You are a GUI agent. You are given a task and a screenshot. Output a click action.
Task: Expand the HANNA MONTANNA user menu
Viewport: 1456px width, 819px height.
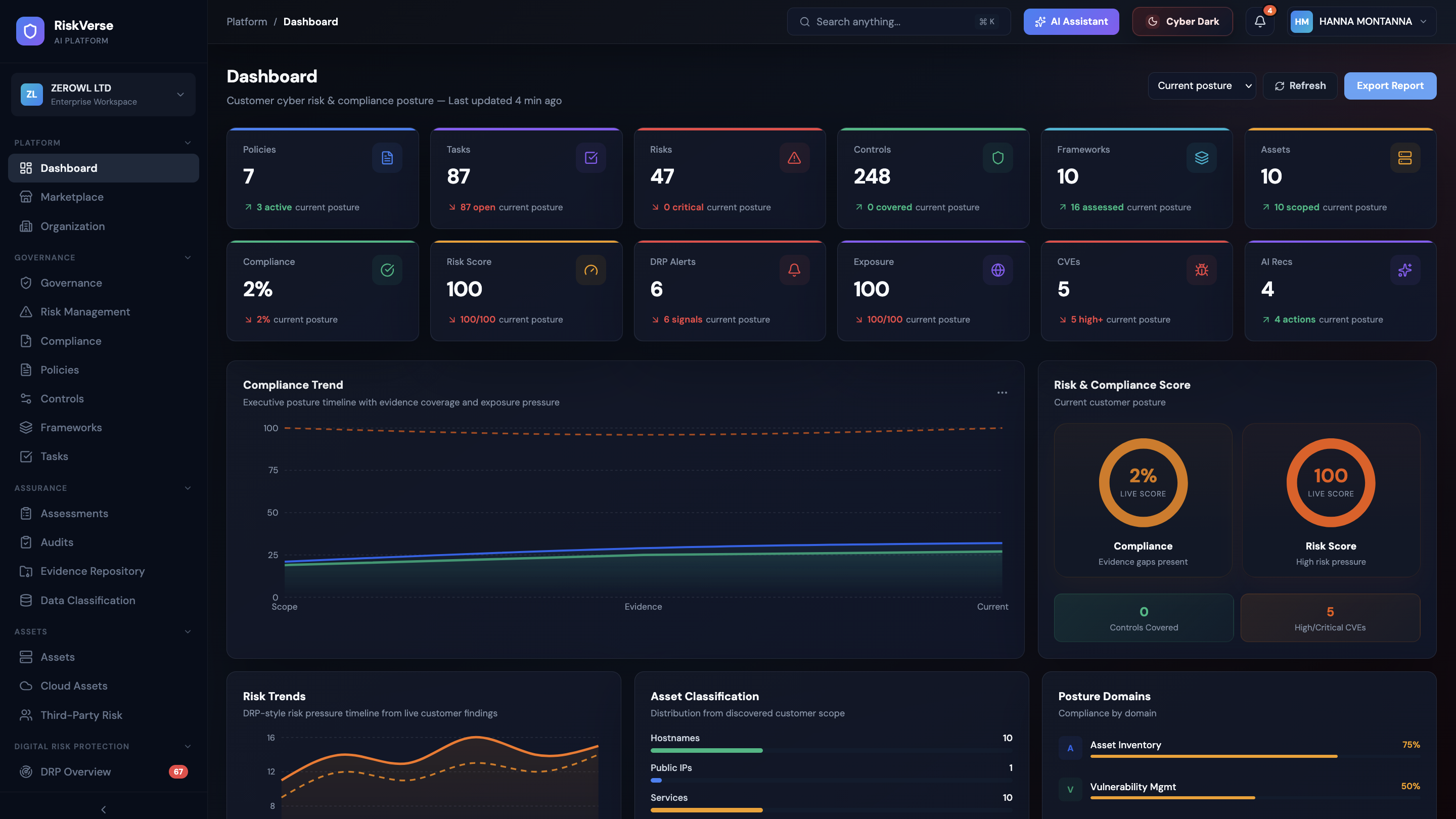(1361, 21)
